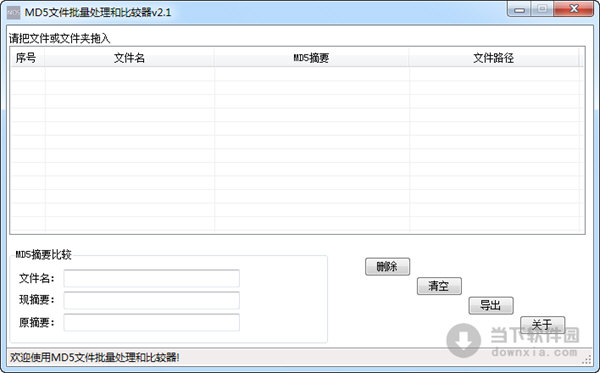
Task: Sort by the 文件名 column header
Action: tap(129, 58)
